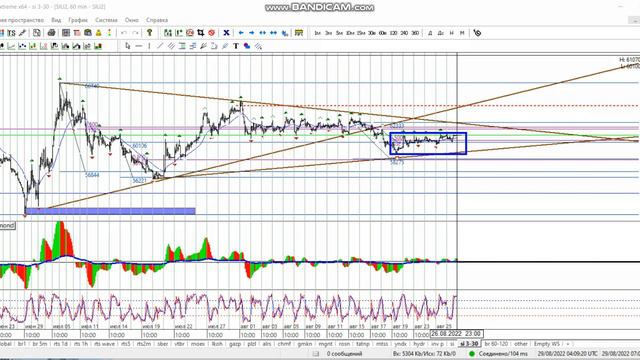Click the yellow-green grid icon
Image resolution: width=640 pixels, height=360 pixels.
tap(299, 33)
